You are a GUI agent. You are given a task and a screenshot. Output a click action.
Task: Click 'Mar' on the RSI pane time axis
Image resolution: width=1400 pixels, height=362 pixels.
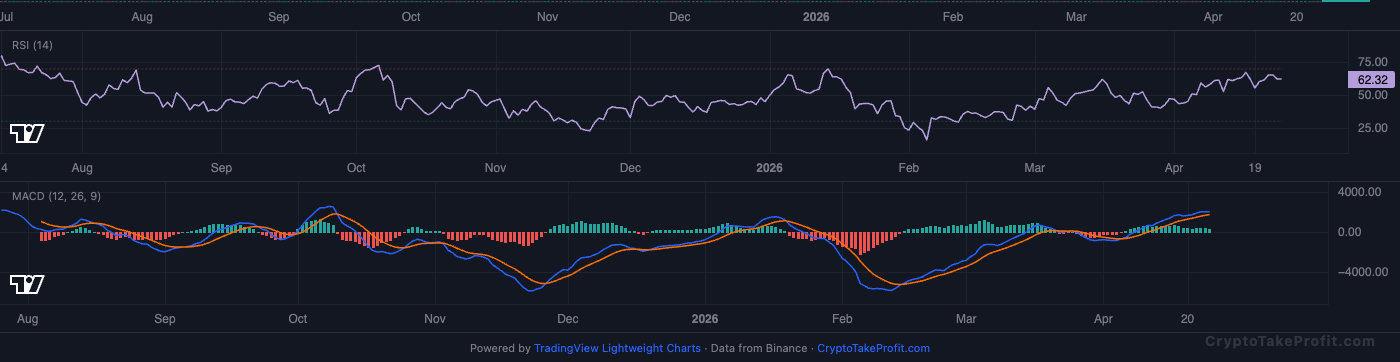(1034, 168)
